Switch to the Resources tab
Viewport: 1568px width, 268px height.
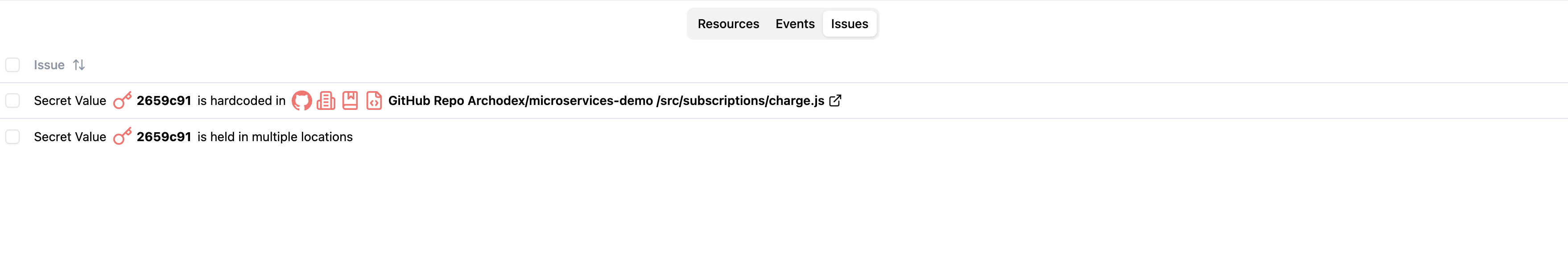tap(729, 24)
